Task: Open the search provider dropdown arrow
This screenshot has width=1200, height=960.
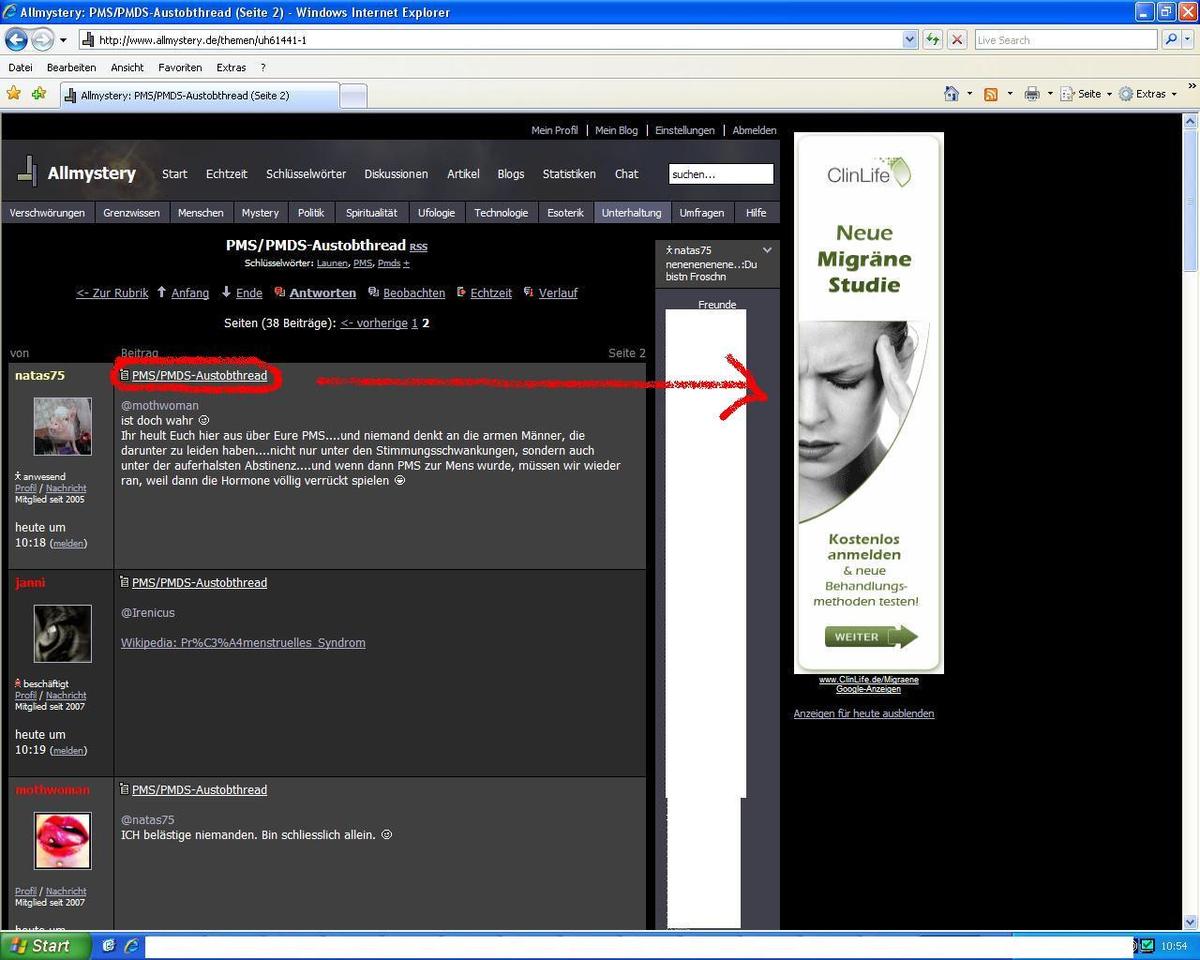Action: pyautogui.click(x=1188, y=40)
